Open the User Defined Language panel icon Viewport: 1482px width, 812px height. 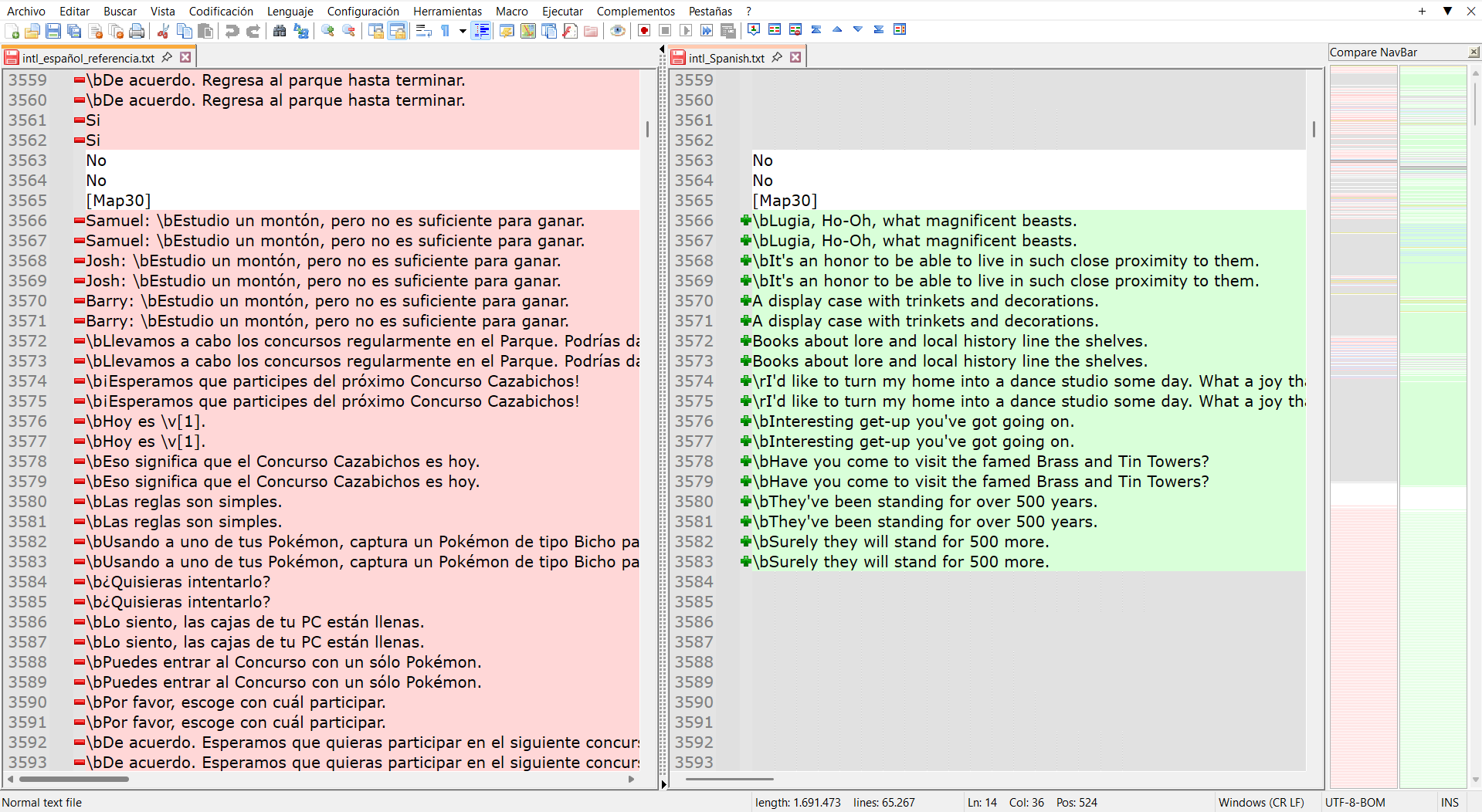[x=507, y=31]
